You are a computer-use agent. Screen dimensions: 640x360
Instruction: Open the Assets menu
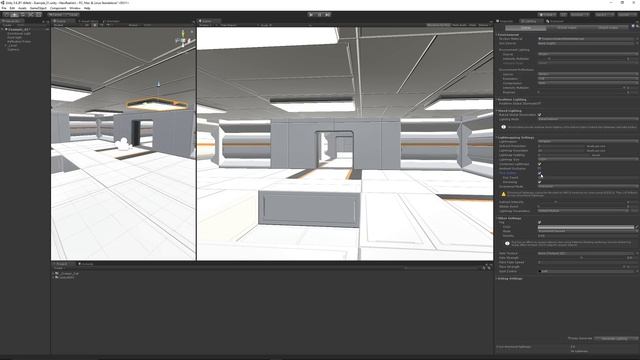22,8
